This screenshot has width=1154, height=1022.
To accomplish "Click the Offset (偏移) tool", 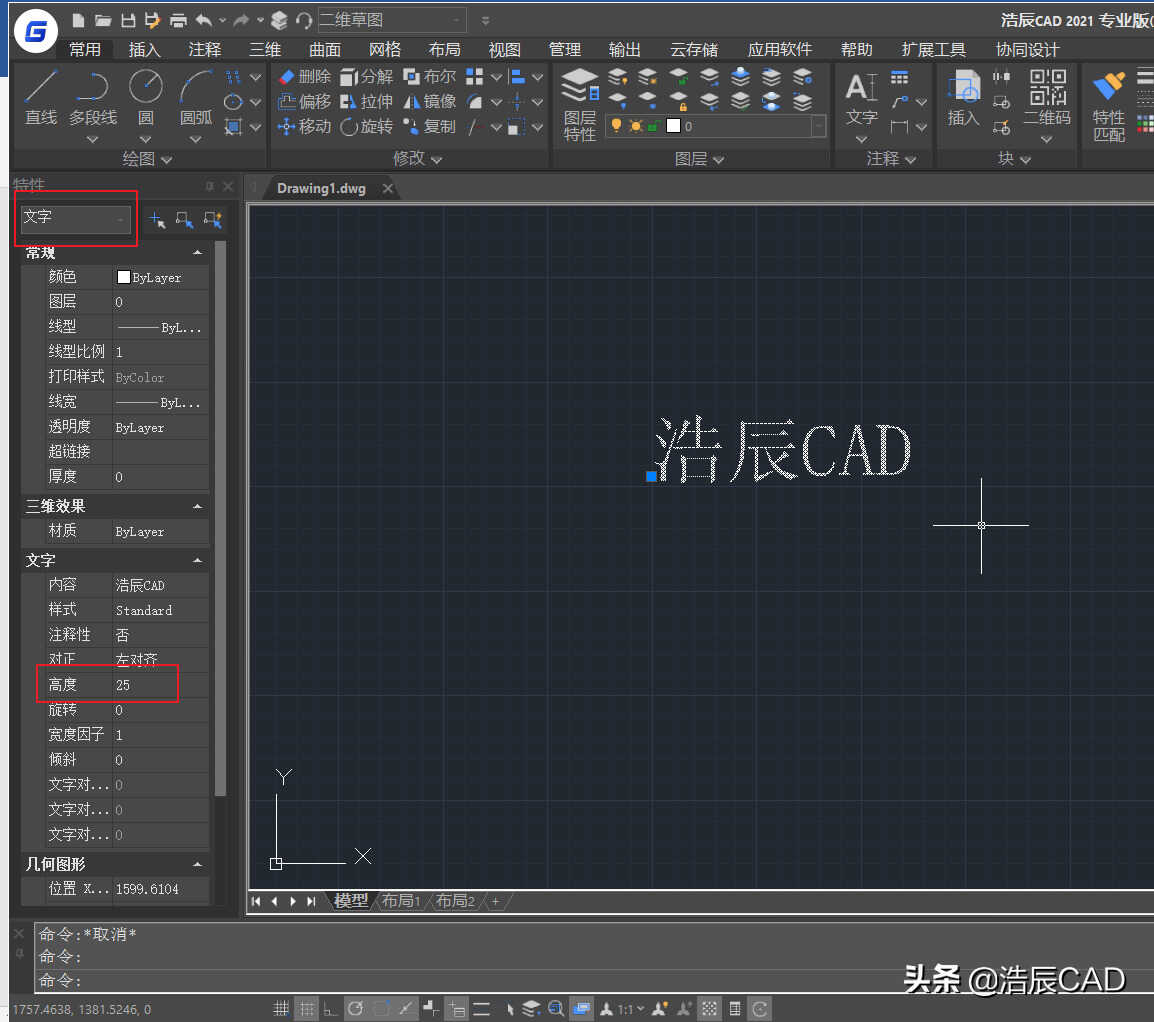I will (305, 102).
